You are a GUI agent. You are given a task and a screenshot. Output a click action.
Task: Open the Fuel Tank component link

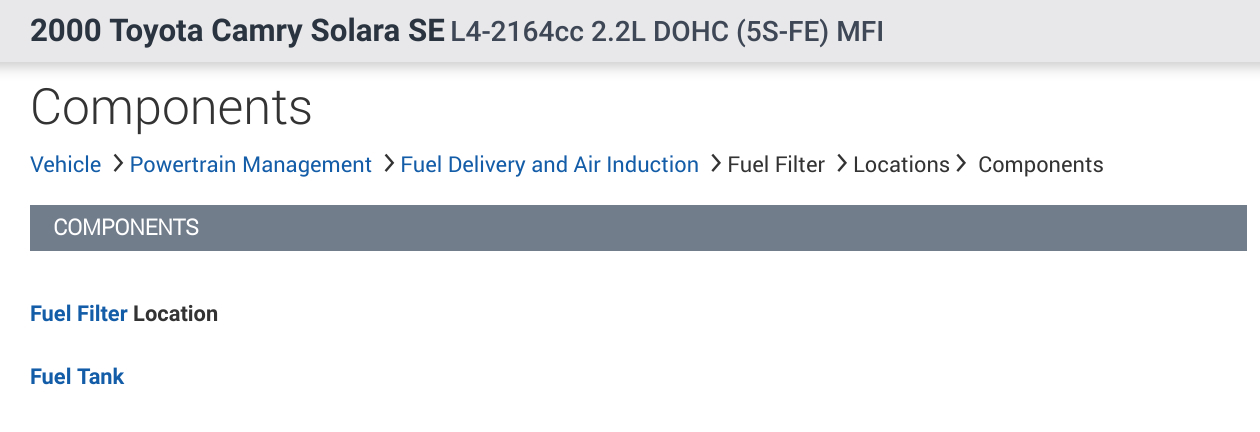[77, 377]
